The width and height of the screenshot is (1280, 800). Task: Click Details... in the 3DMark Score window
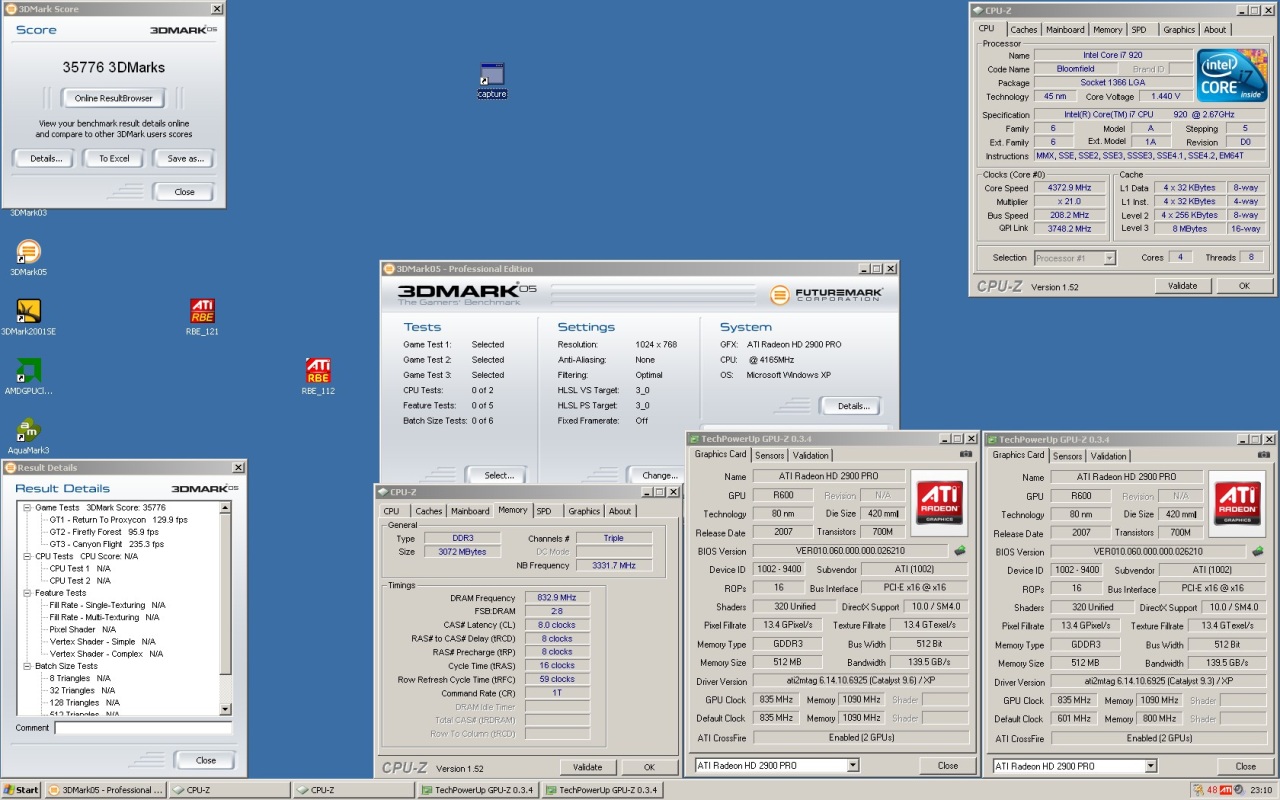(43, 158)
